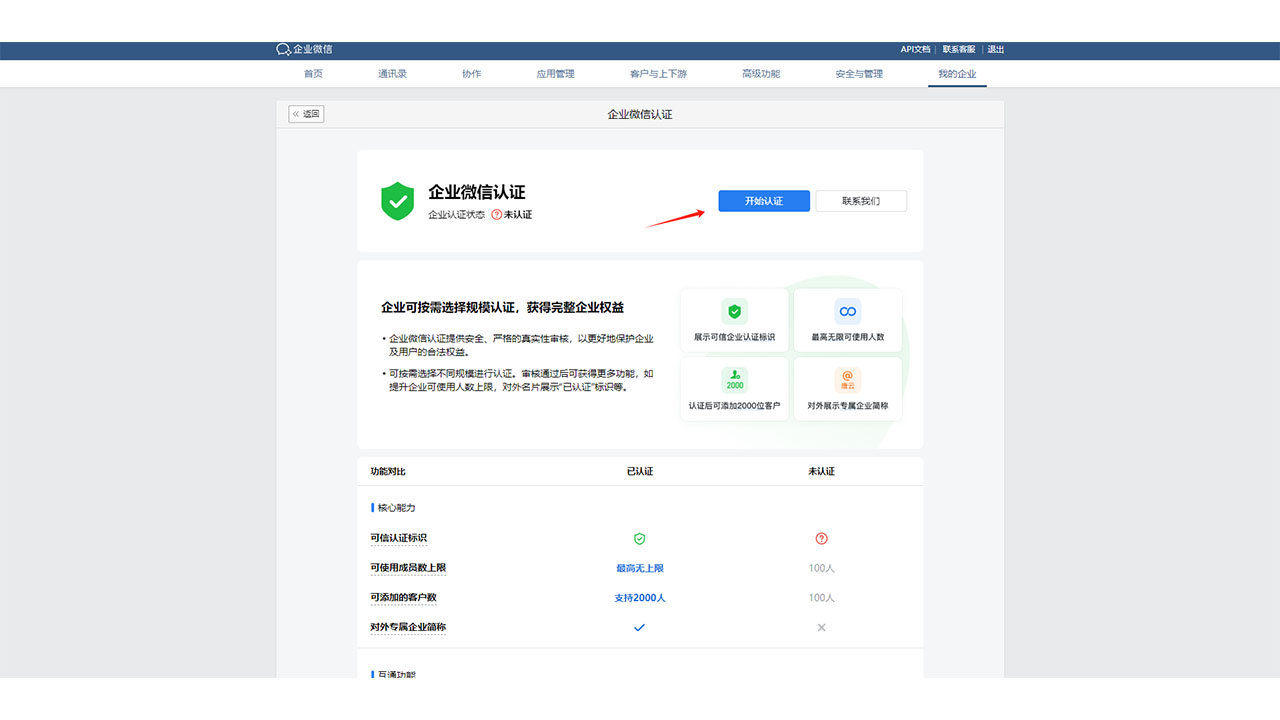
Task: Click green shield in 可信认证标识 row
Action: (x=640, y=538)
